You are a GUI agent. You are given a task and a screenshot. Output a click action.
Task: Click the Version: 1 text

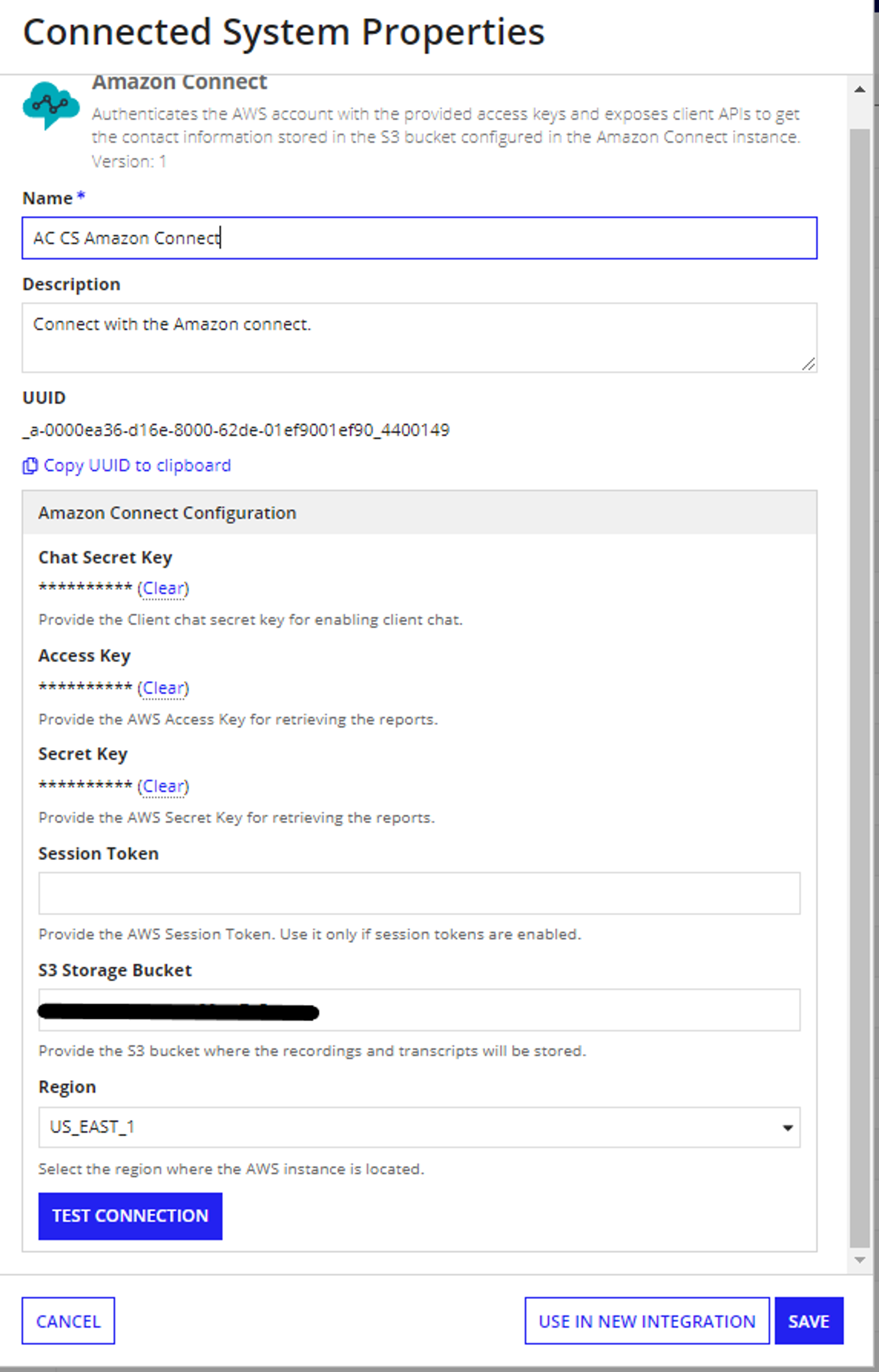129,162
